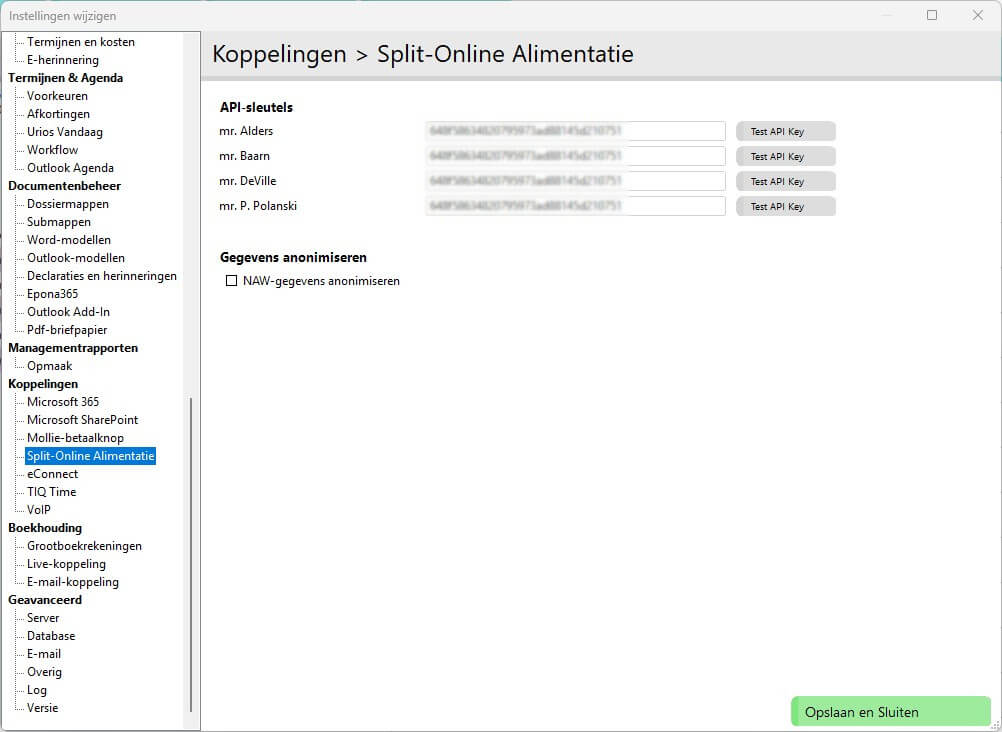The width and height of the screenshot is (1002, 732).
Task: Select the Koppelingen category
Action: 43,384
